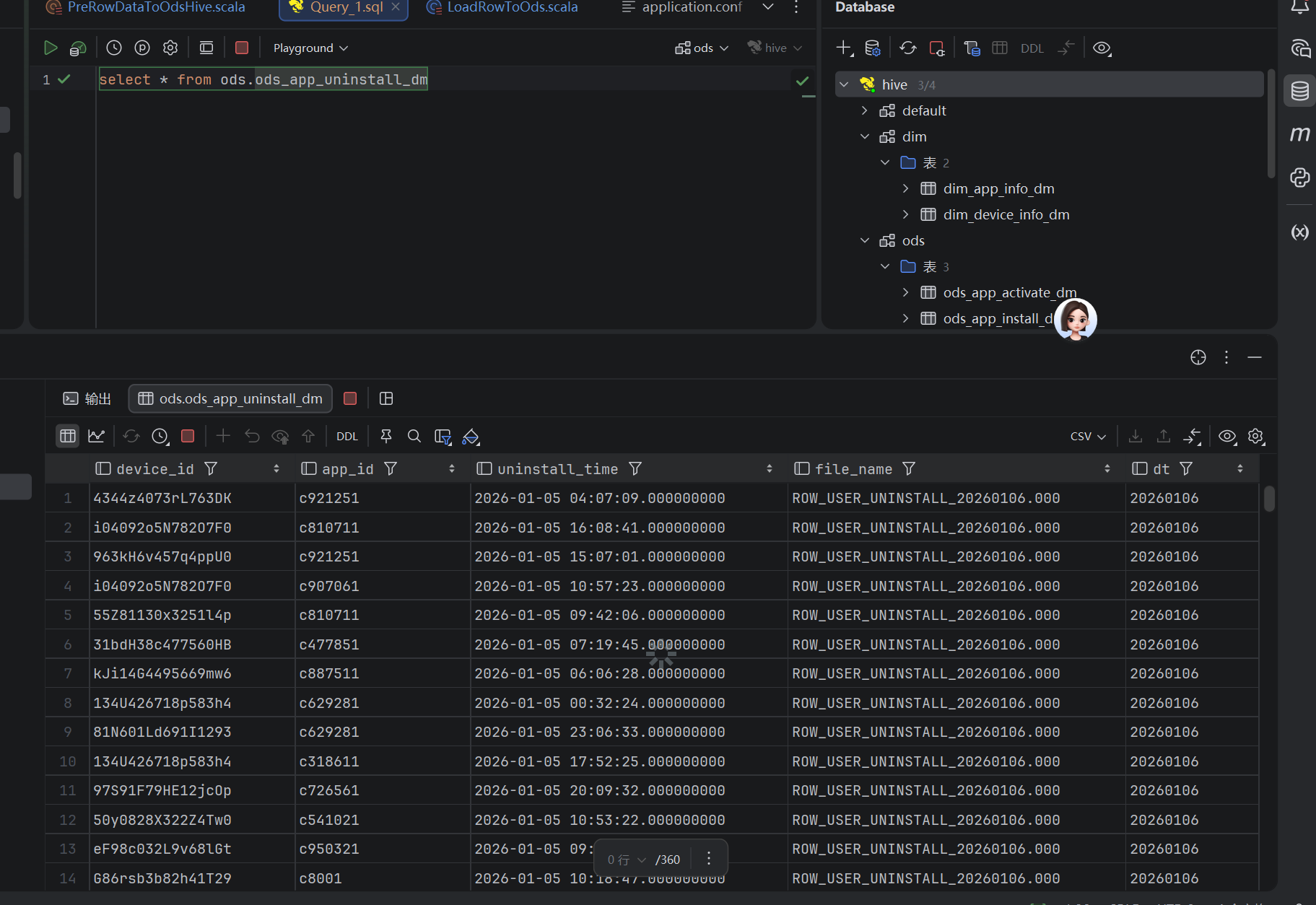Click DDL button in Database toolbar
The height and width of the screenshot is (905, 1316).
(x=1032, y=48)
